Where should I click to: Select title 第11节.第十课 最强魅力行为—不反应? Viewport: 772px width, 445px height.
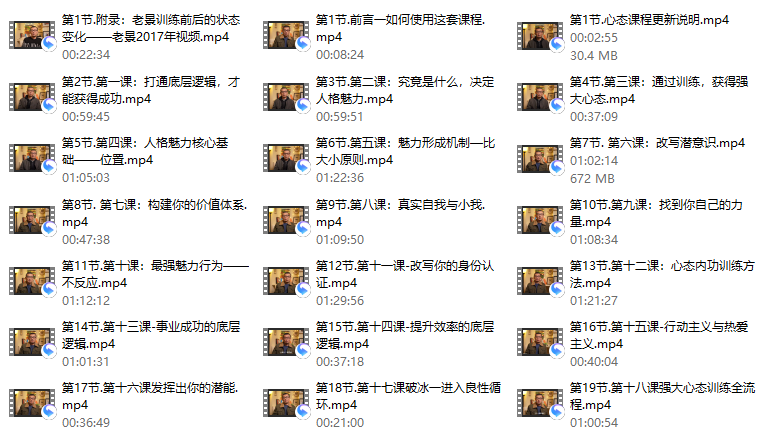[155, 274]
